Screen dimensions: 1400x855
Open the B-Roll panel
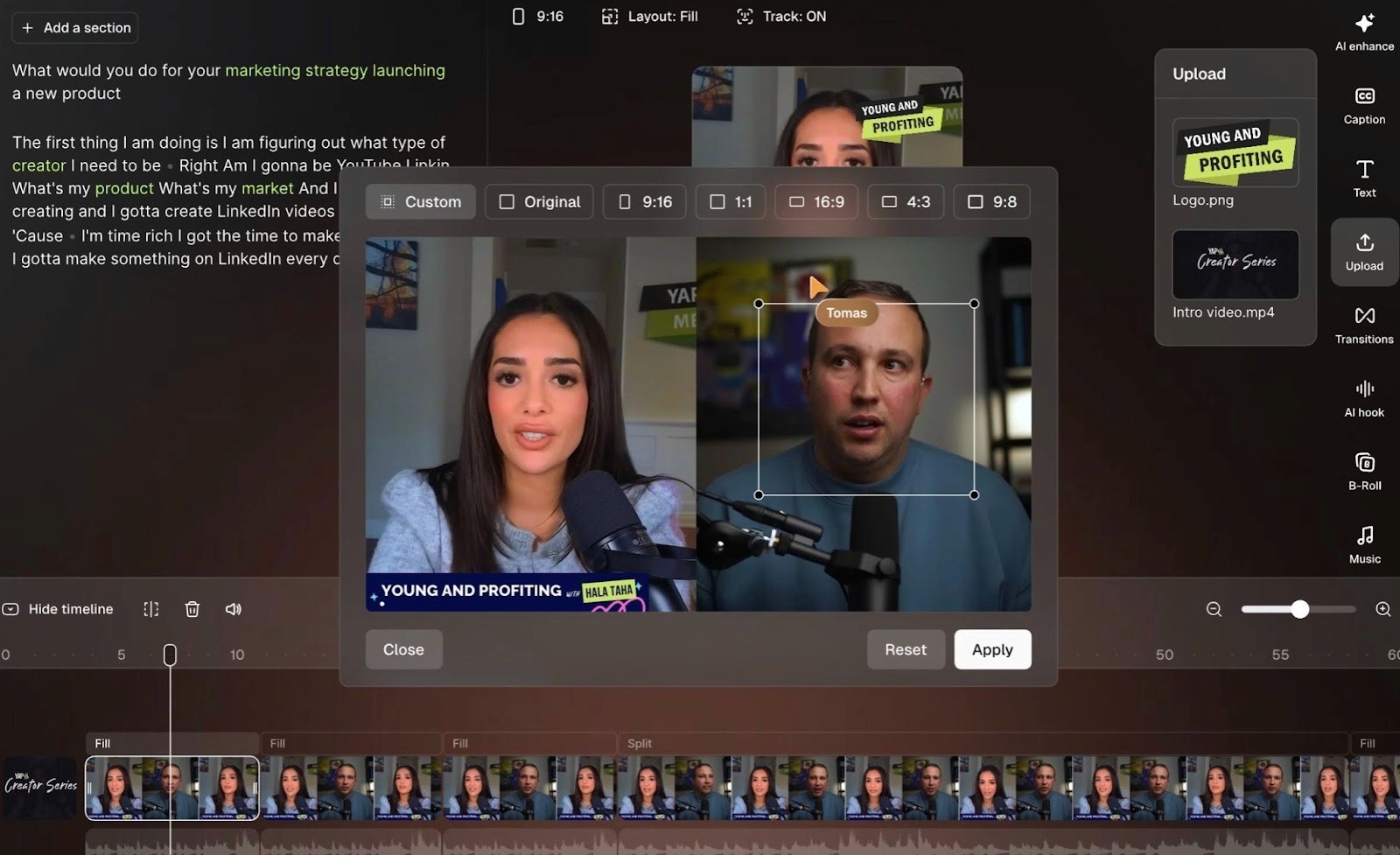click(x=1362, y=471)
